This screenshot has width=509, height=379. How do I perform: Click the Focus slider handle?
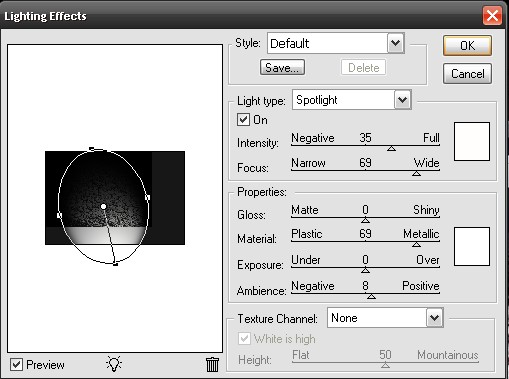[416, 173]
